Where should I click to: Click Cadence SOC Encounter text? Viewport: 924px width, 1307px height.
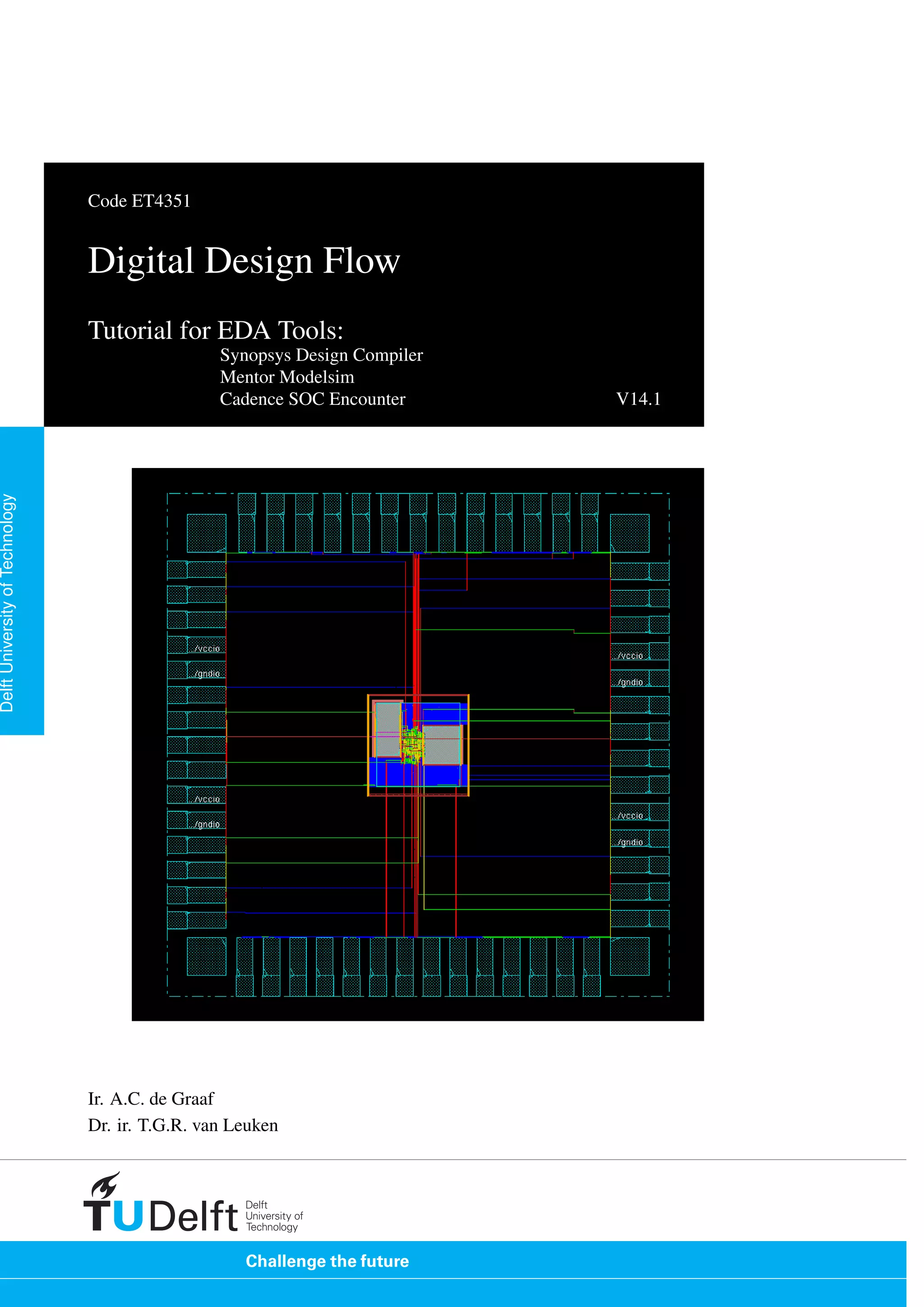tap(312, 399)
